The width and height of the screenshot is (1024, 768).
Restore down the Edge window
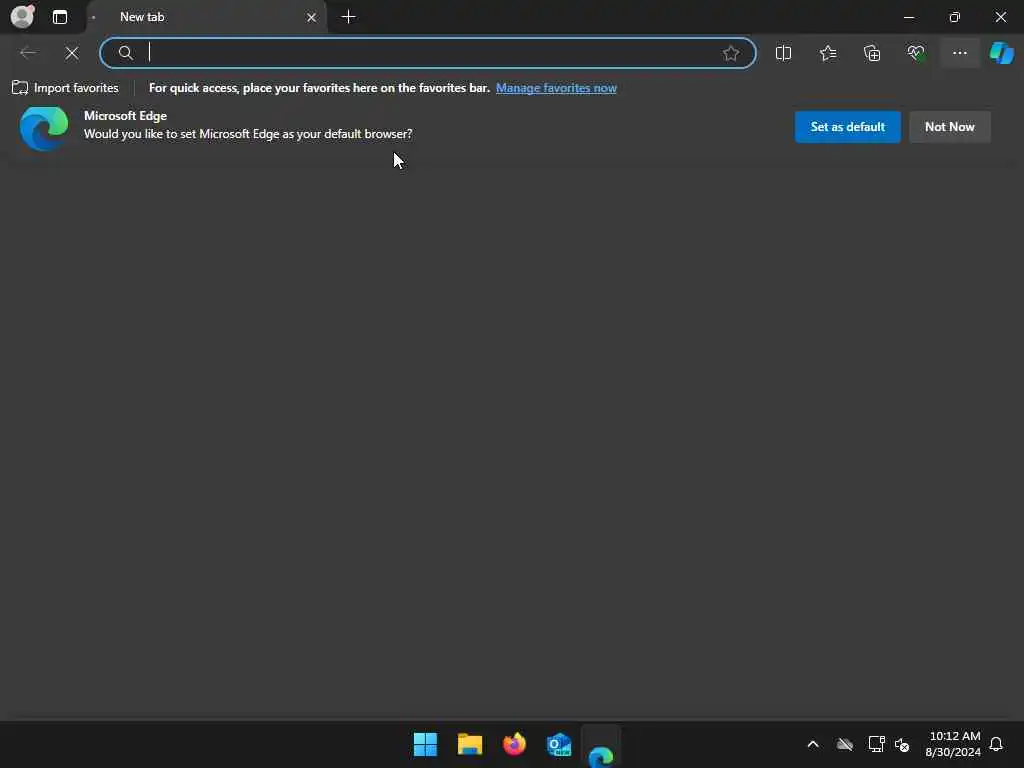click(954, 17)
